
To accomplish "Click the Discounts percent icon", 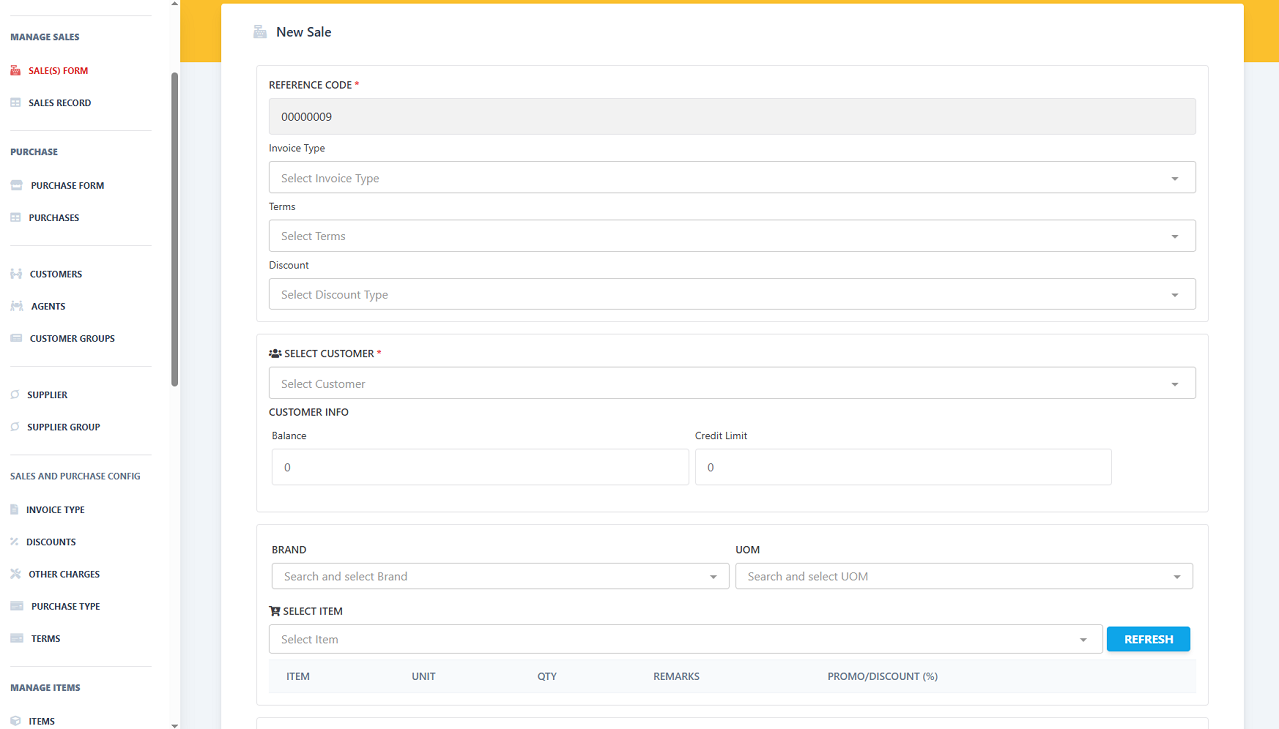I will (15, 542).
